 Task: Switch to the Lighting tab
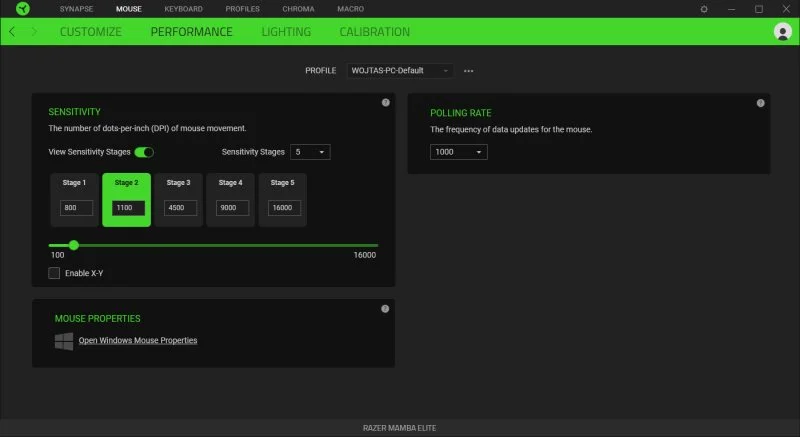(x=286, y=32)
